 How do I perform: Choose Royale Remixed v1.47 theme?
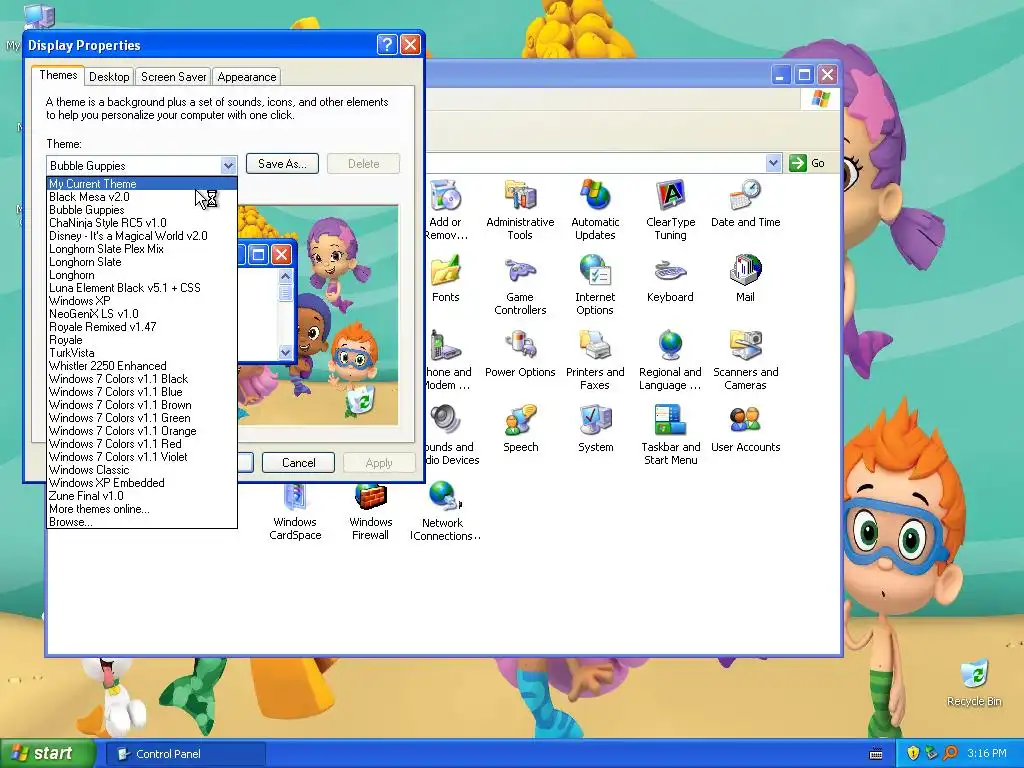pyautogui.click(x=142, y=327)
